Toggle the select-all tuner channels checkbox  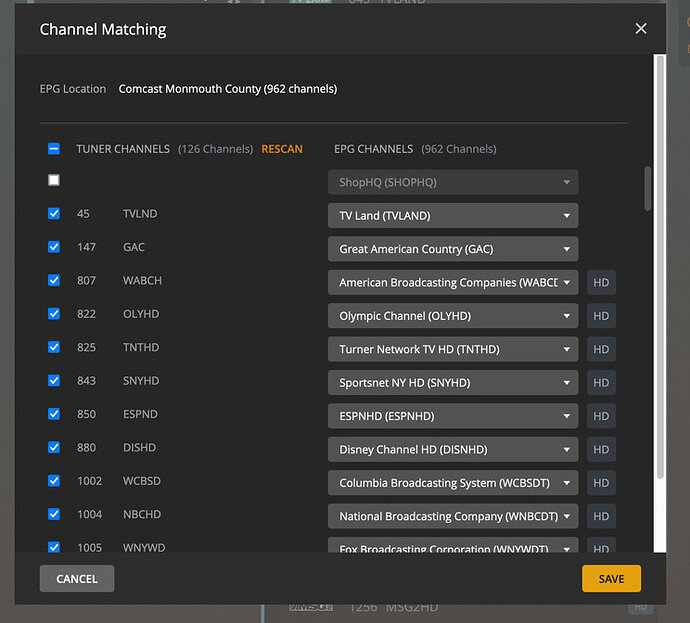tap(54, 149)
